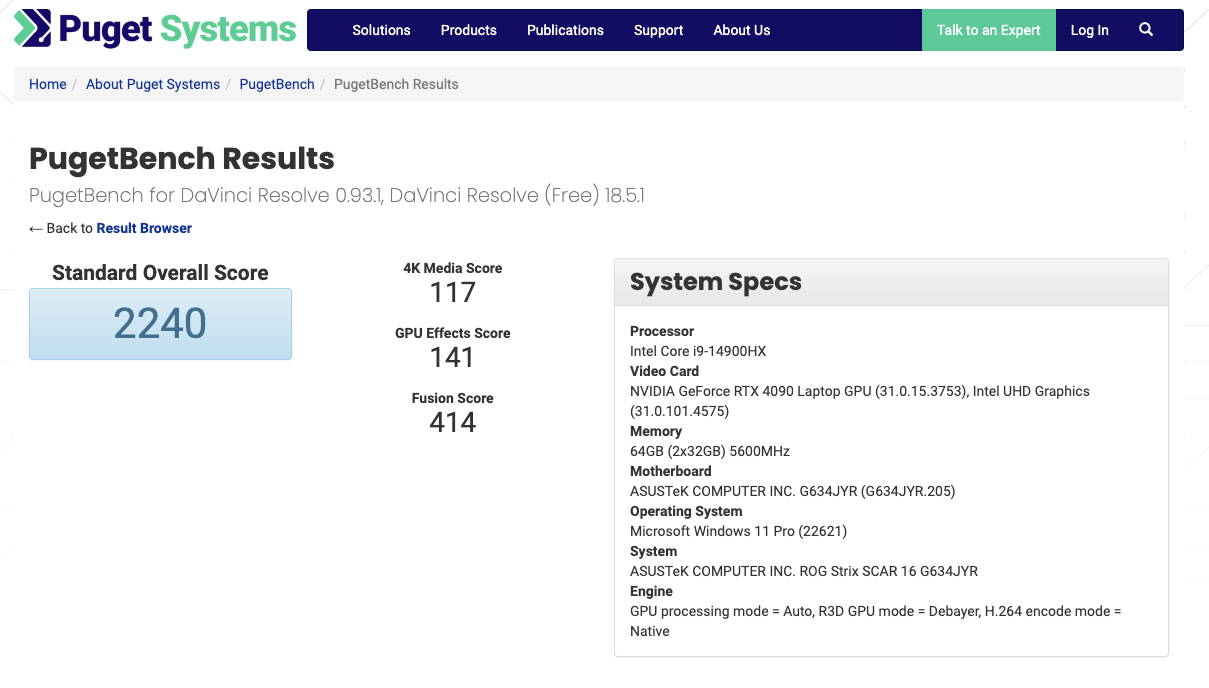Open site search with the magnifier icon

coord(1146,30)
